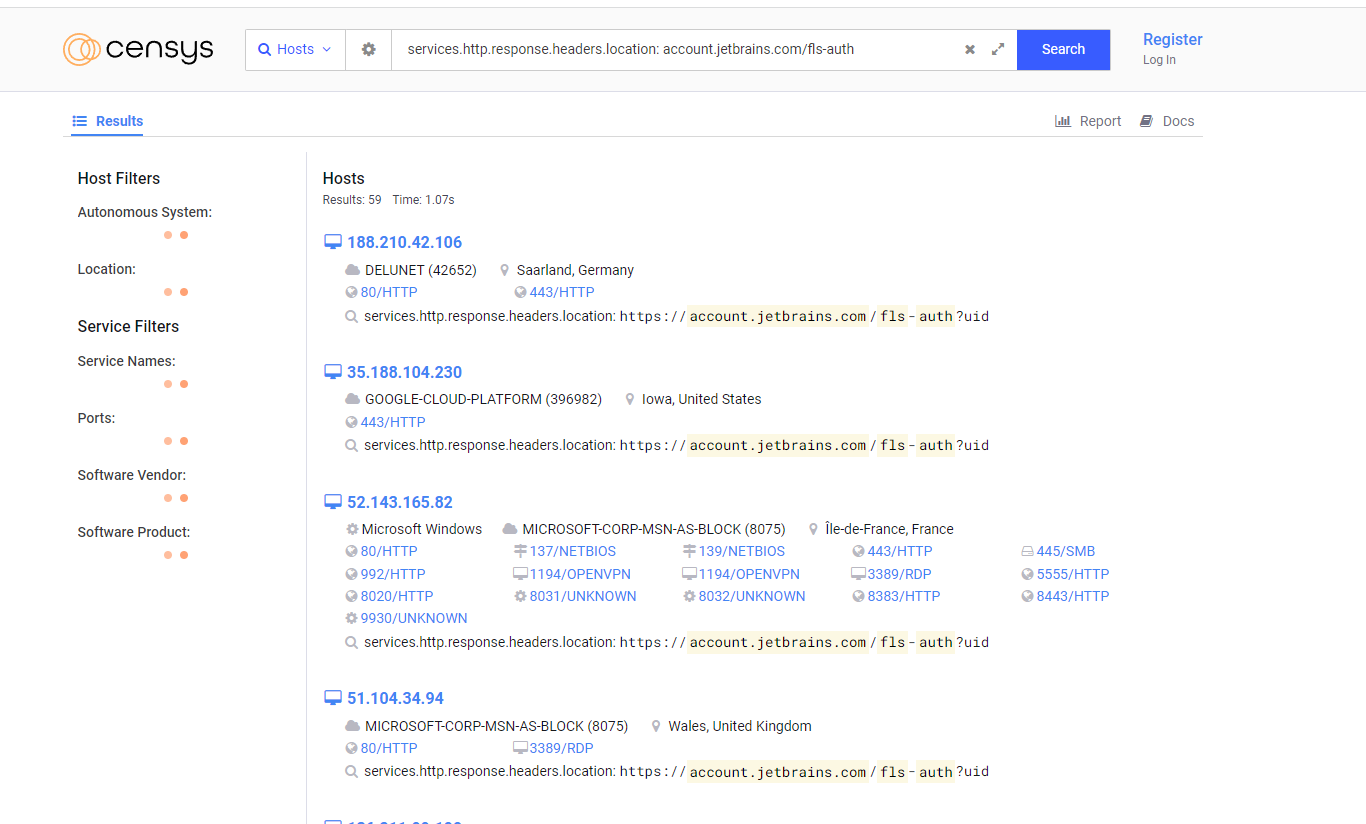The width and height of the screenshot is (1366, 824).
Task: Open 80/HTTP service under 188.210.42.106
Action: [x=389, y=292]
